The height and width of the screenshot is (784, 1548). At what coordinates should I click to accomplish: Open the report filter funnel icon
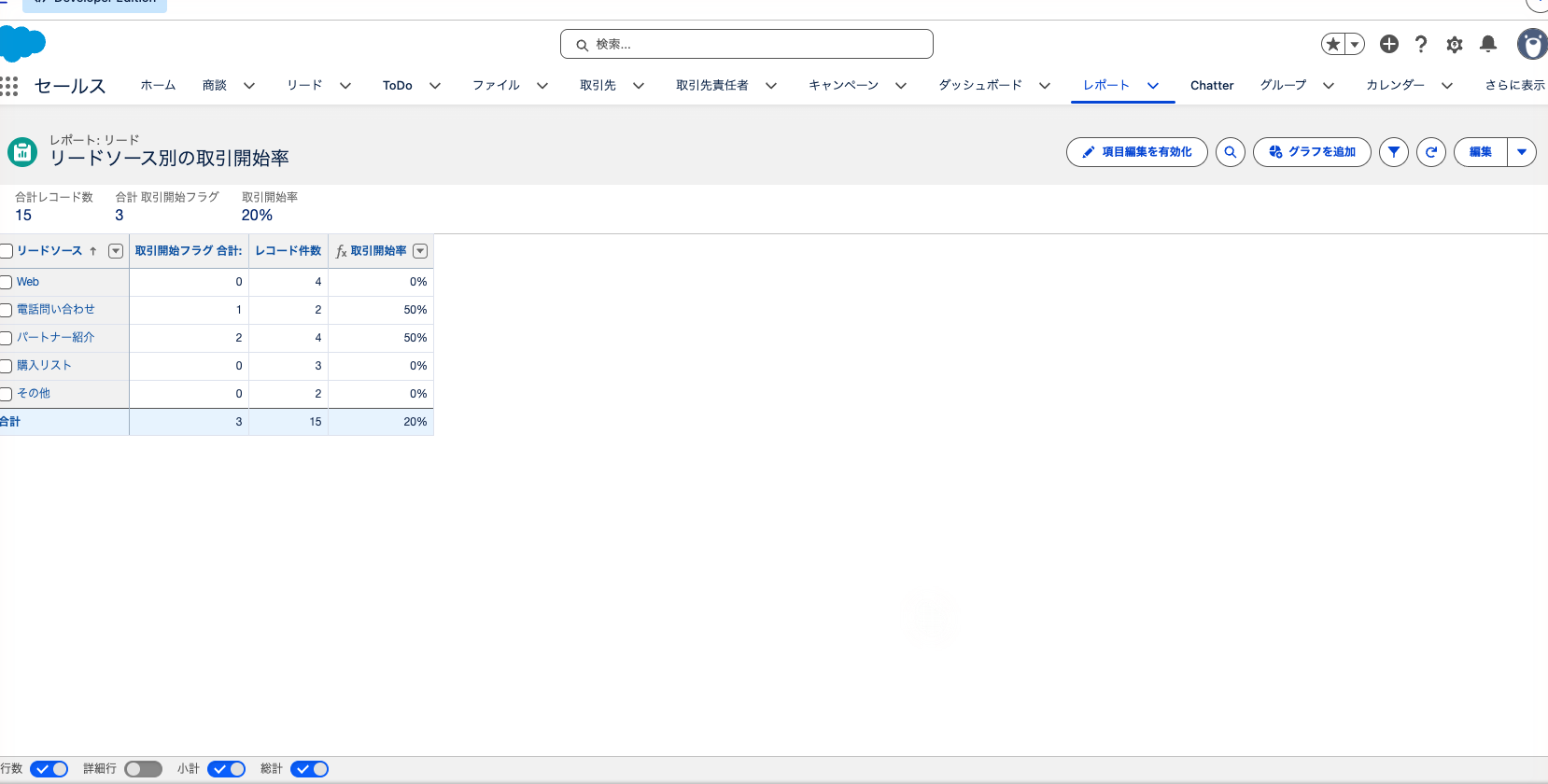click(1394, 152)
